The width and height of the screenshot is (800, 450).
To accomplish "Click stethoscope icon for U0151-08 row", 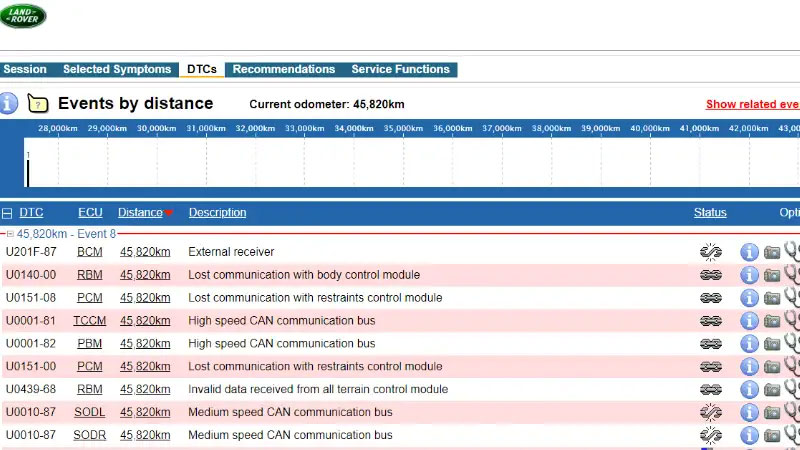I will click(792, 298).
